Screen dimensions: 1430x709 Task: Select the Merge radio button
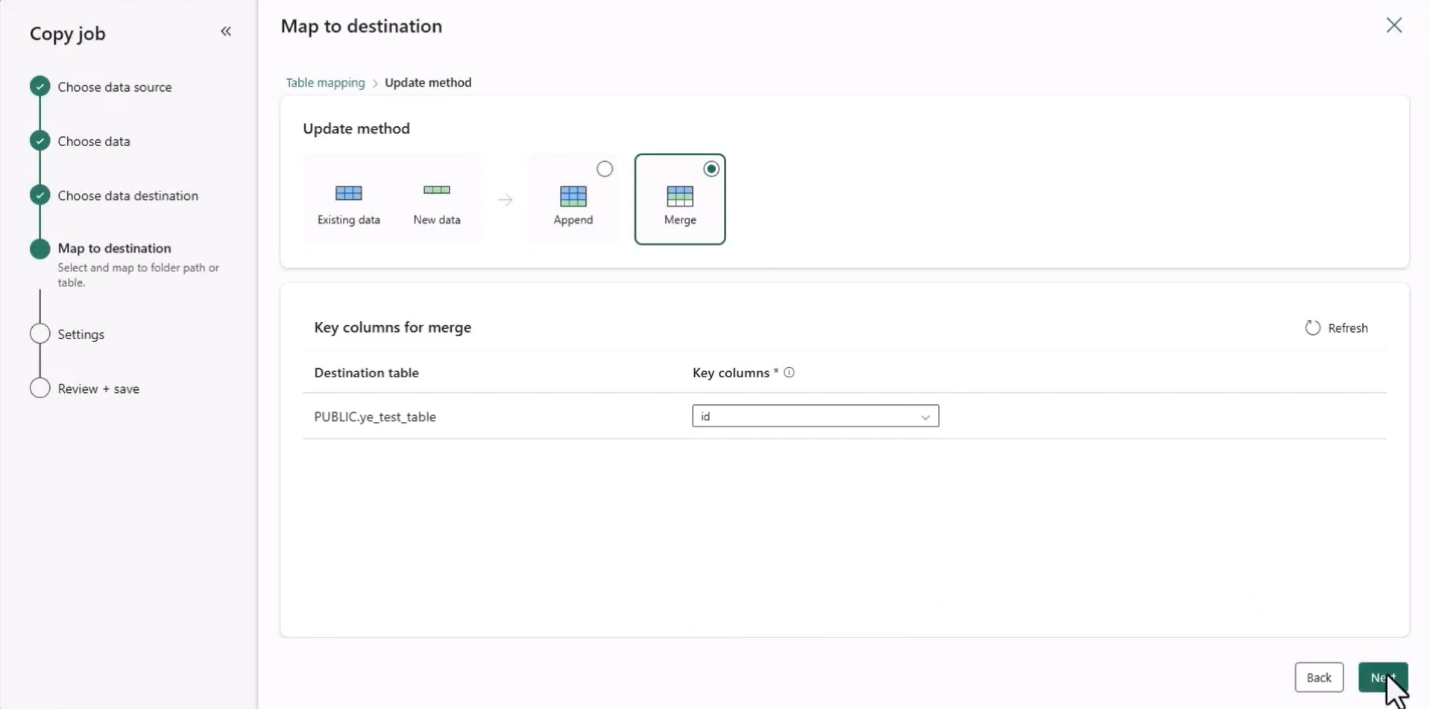pyautogui.click(x=711, y=168)
